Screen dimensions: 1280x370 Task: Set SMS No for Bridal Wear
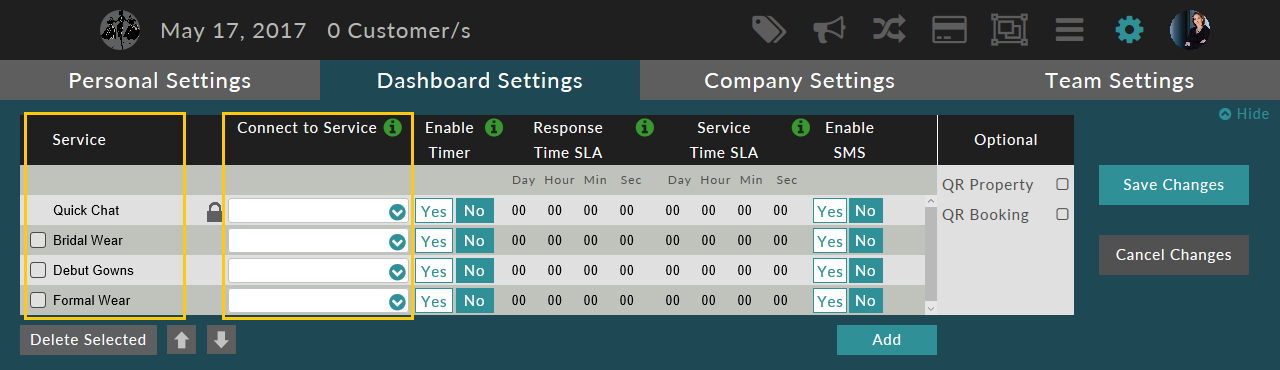pos(865,241)
